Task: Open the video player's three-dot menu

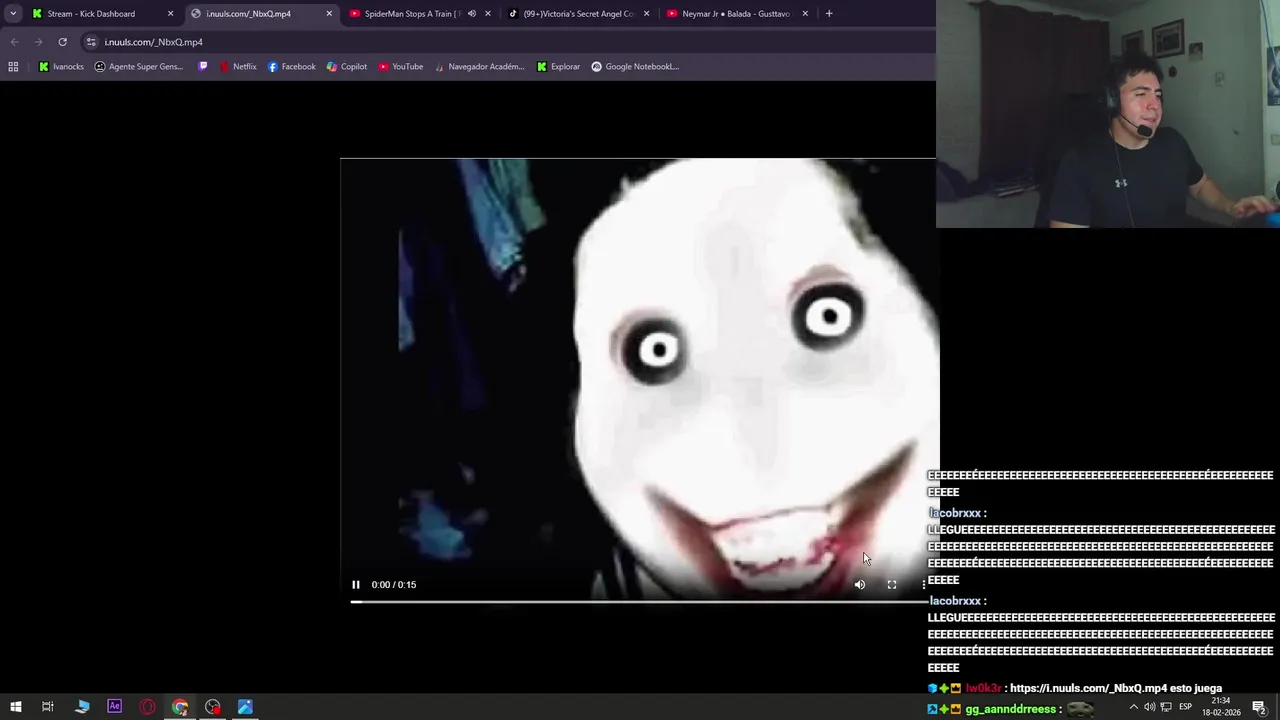Action: tap(924, 585)
